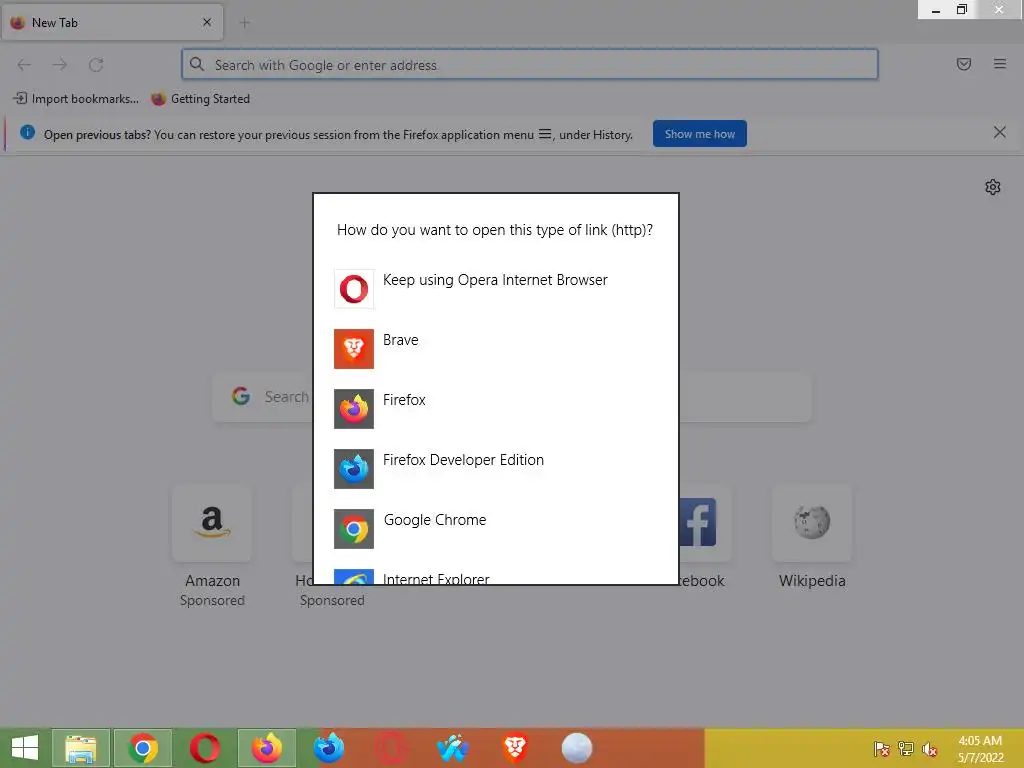Open Wikipedia shortcut tile
This screenshot has height=768, width=1024.
pos(812,523)
